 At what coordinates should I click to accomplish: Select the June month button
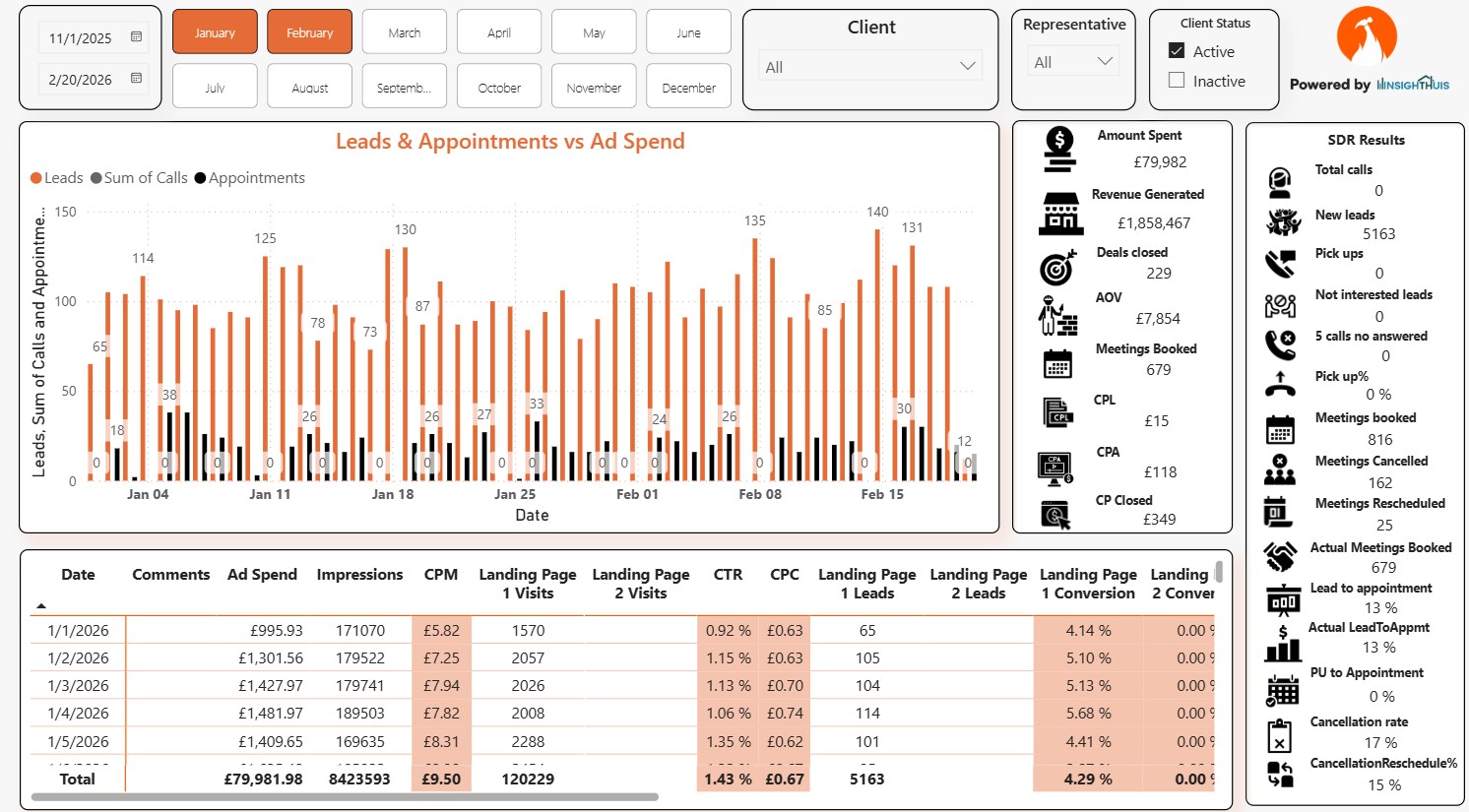688,31
